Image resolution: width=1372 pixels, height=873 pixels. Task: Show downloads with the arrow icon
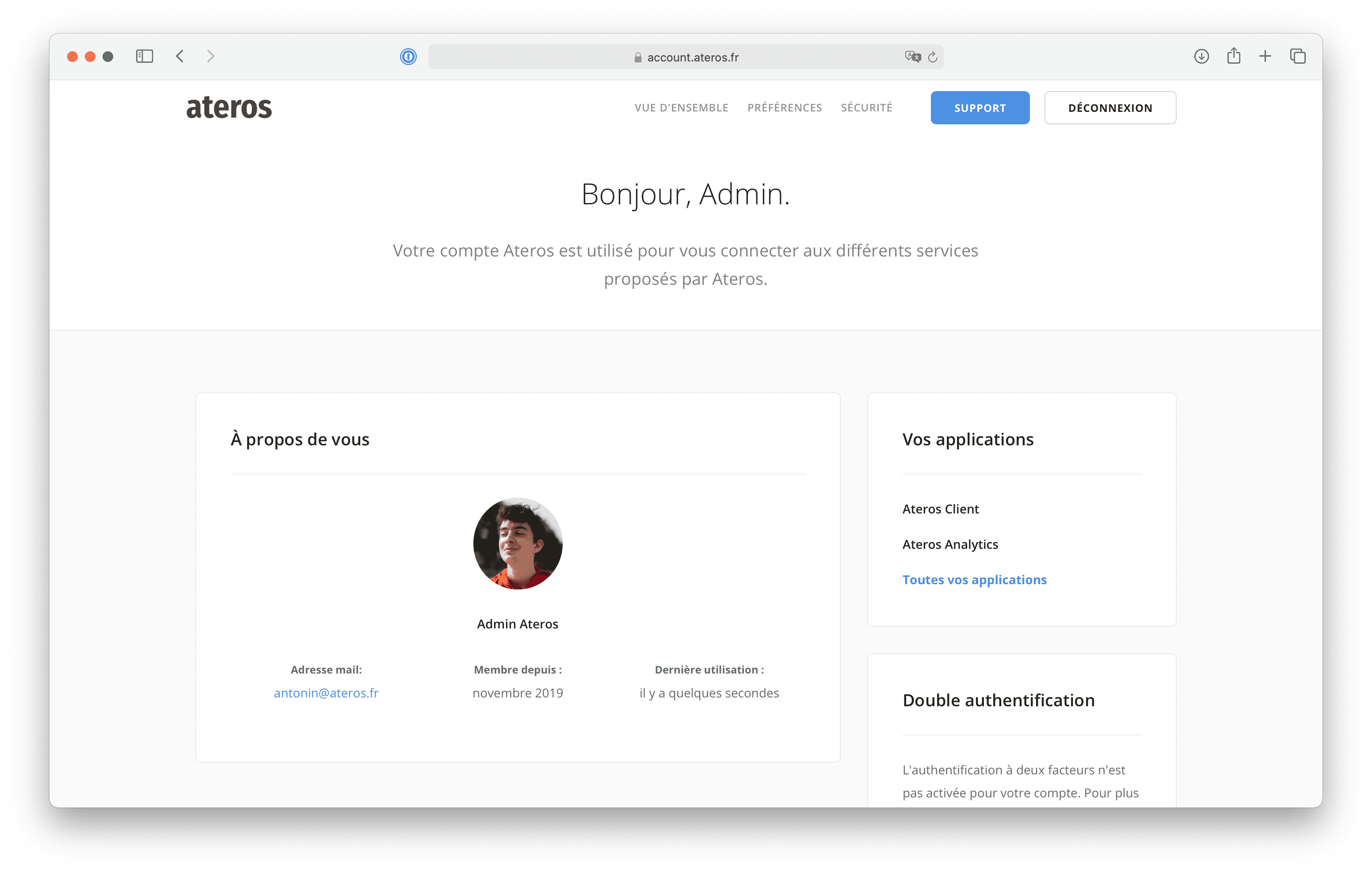[x=1201, y=57]
